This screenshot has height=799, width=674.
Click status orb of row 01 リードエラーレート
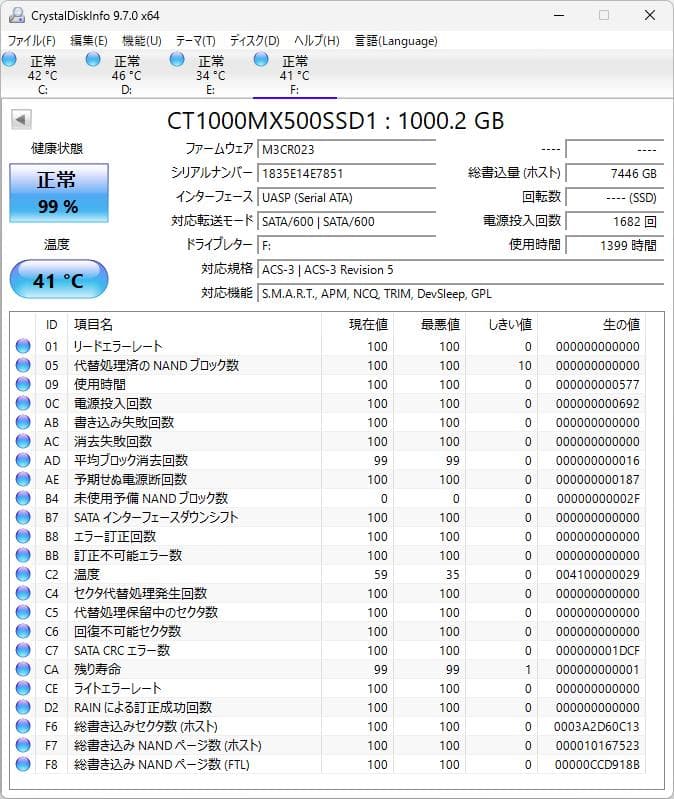click(x=23, y=346)
